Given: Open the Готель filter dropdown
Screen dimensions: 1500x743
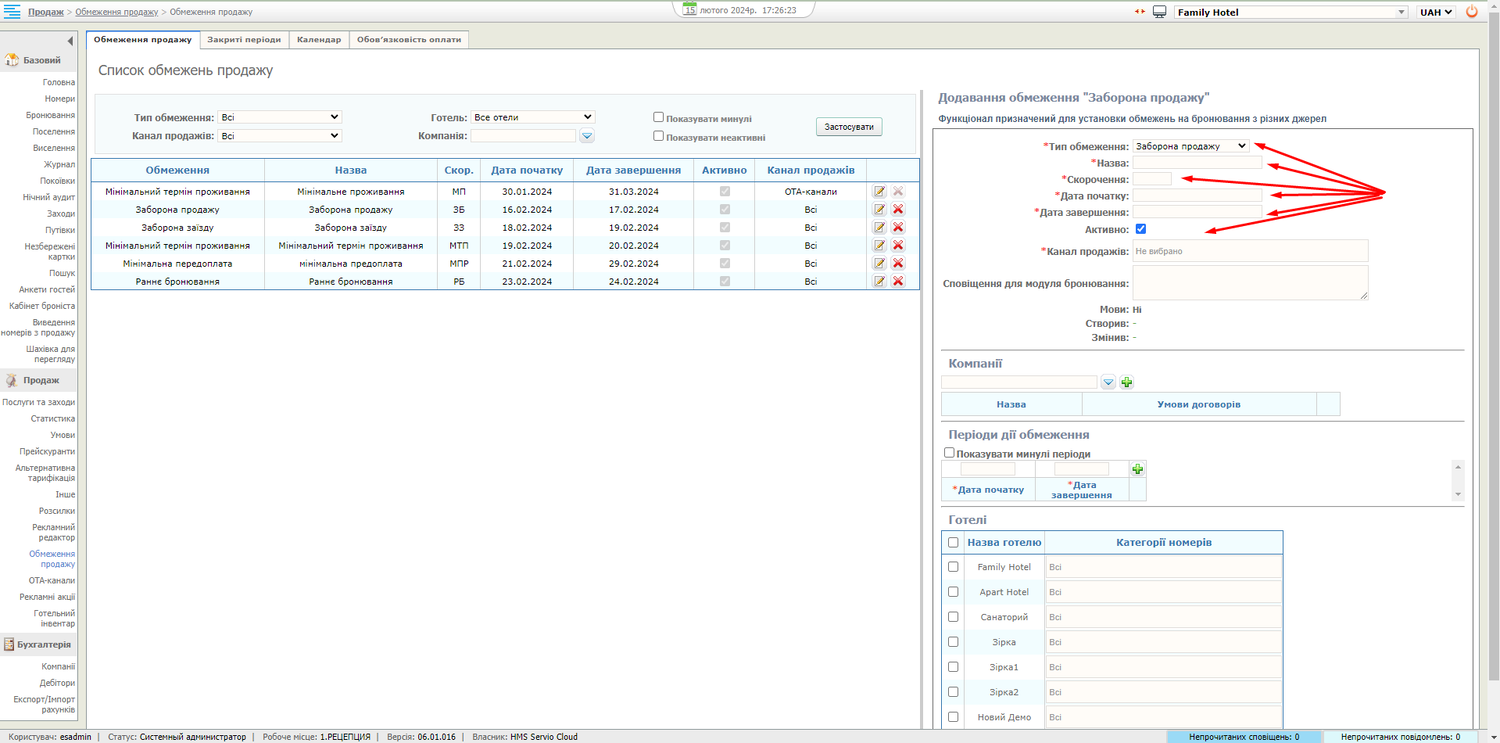Looking at the screenshot, I should (x=533, y=117).
